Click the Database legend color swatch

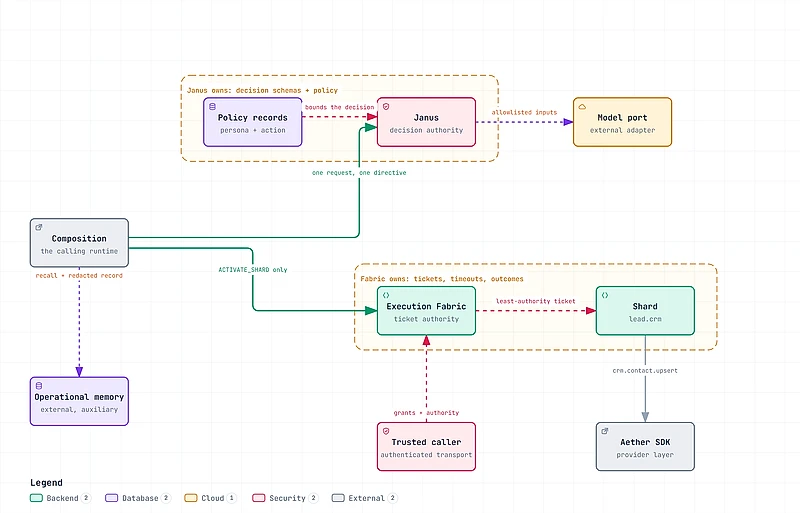tap(112, 498)
